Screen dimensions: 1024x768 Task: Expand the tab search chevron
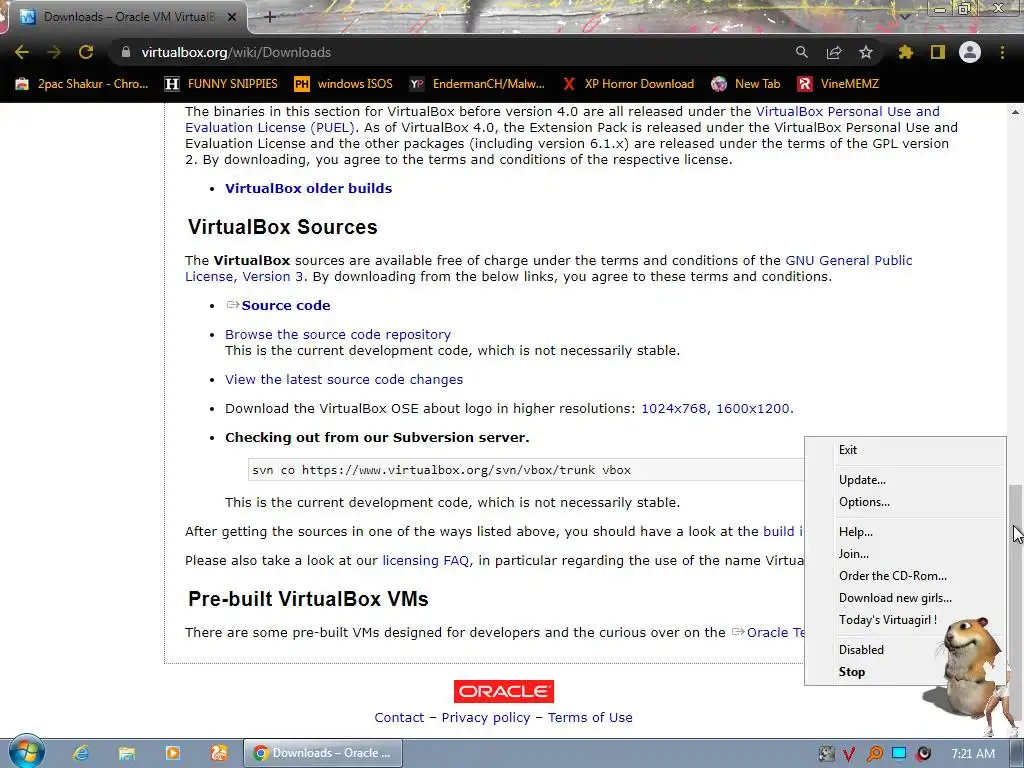click(905, 16)
